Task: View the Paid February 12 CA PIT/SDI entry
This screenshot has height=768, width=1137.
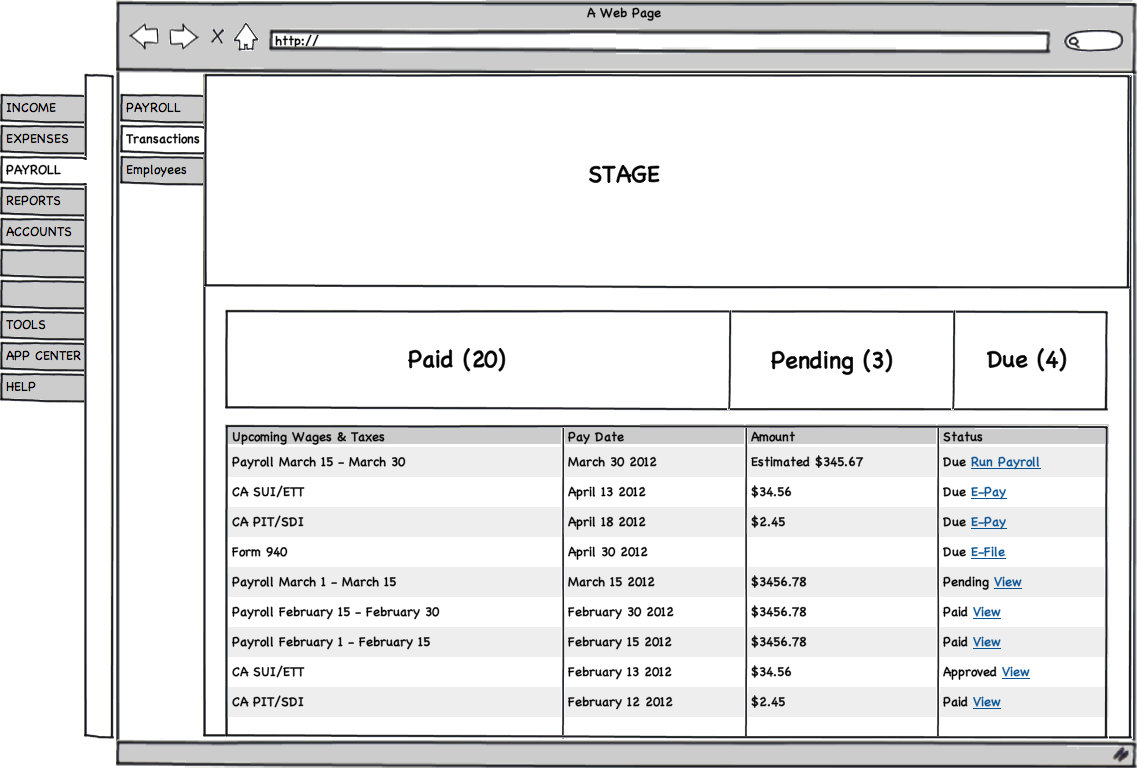Action: coord(986,702)
